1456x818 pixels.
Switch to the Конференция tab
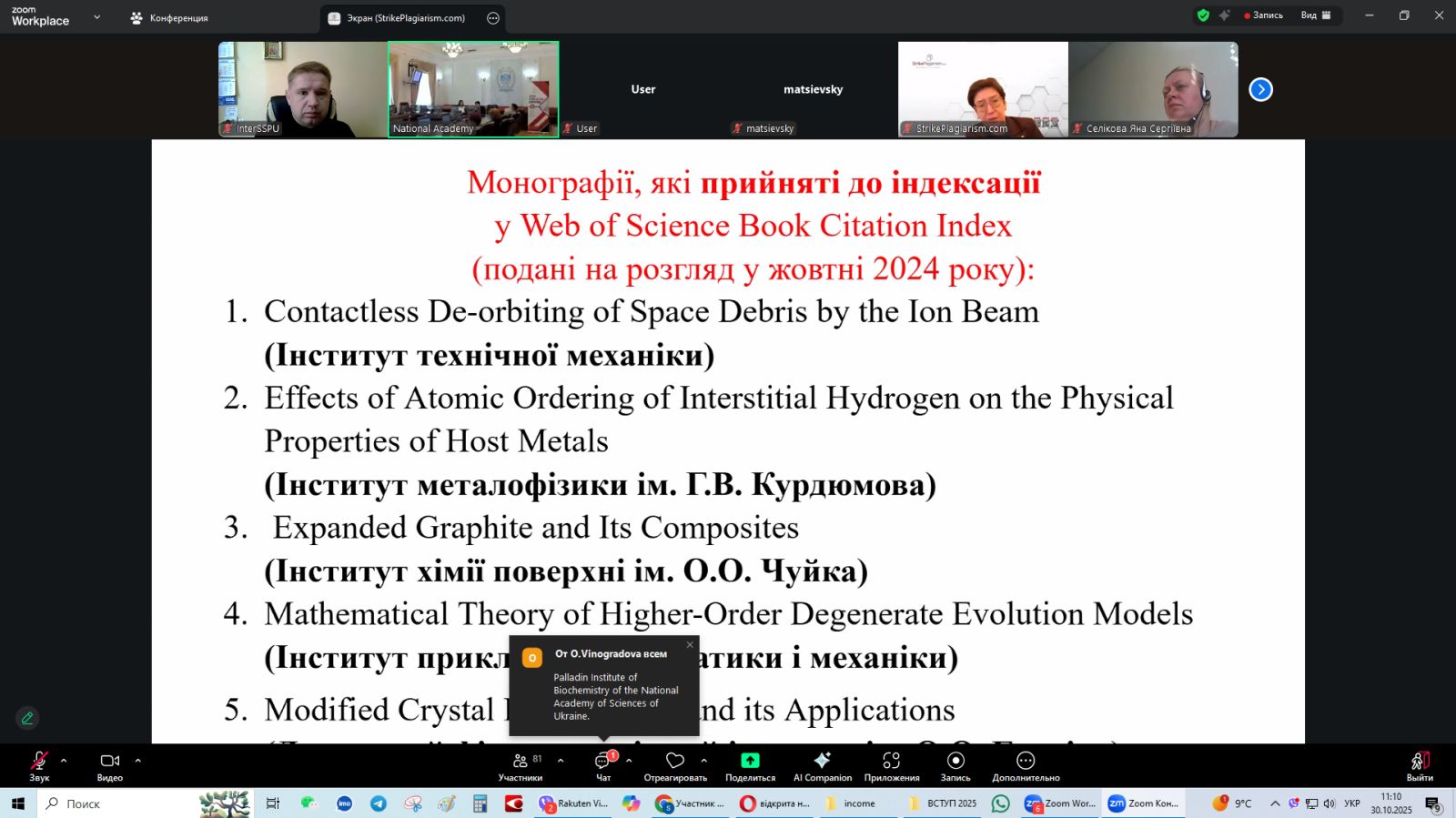[x=170, y=18]
